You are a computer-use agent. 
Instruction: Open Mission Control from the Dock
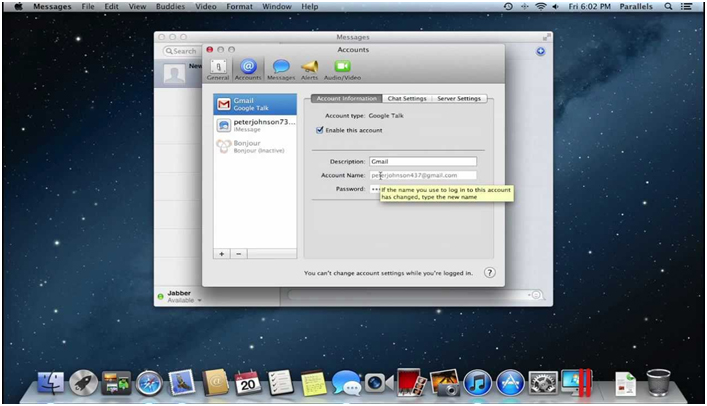pos(116,383)
